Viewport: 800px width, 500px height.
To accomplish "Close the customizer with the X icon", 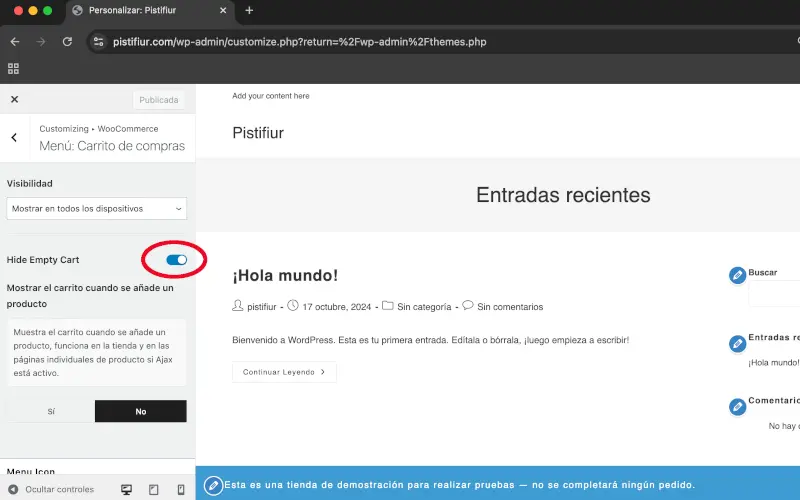I will point(14,99).
